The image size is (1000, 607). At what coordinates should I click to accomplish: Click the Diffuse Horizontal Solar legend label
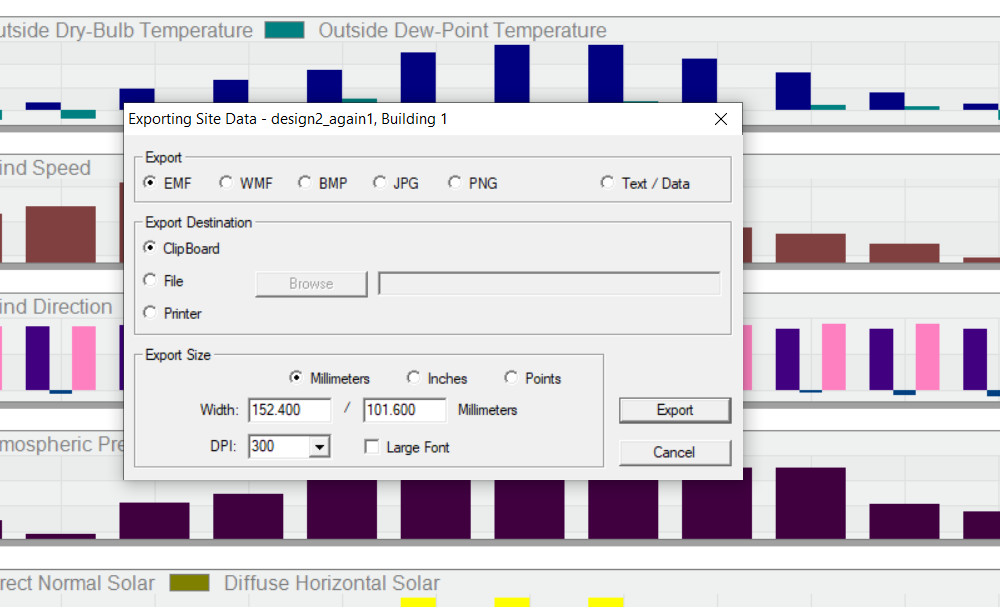(332, 583)
